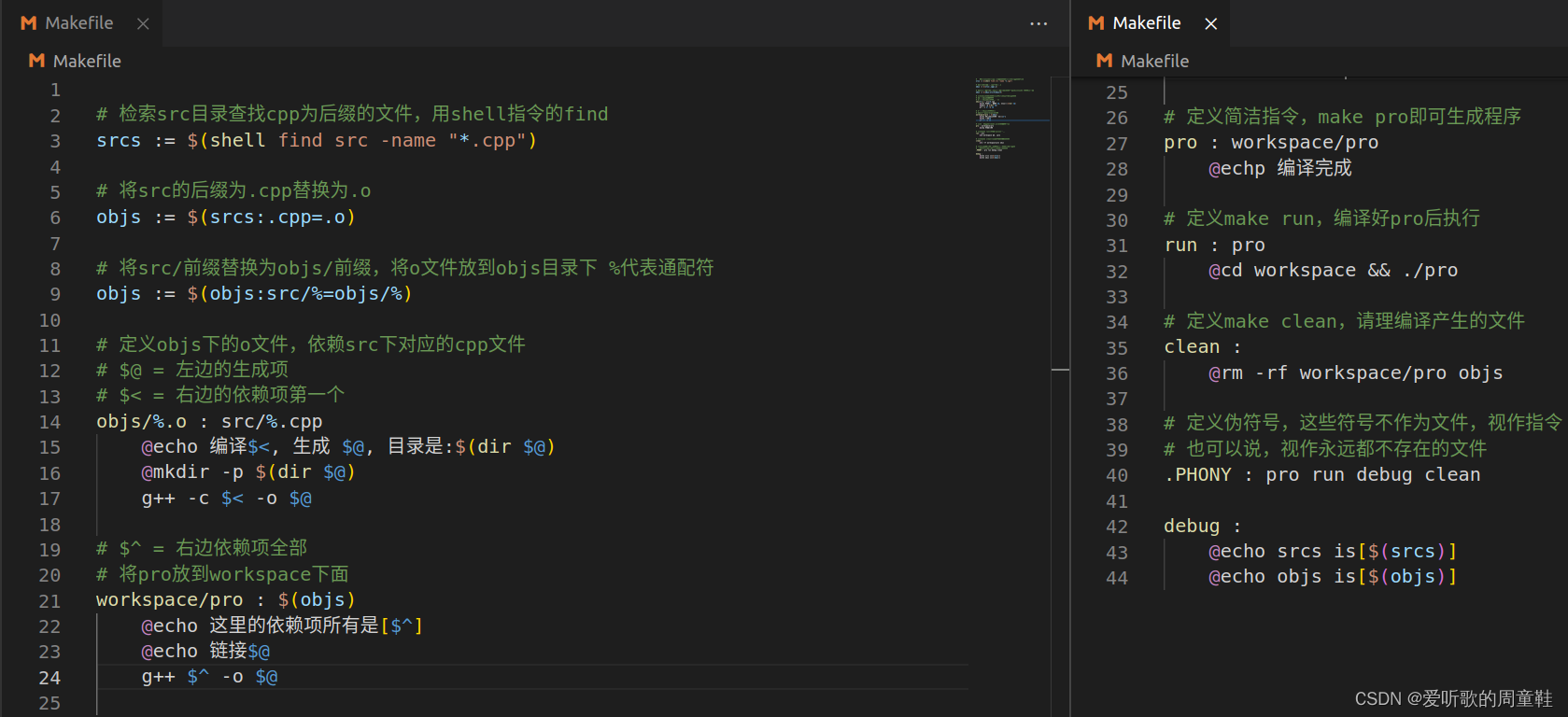Click the '@echo 链接$@' line
Viewport: 1568px width, 717px height.
205,652
